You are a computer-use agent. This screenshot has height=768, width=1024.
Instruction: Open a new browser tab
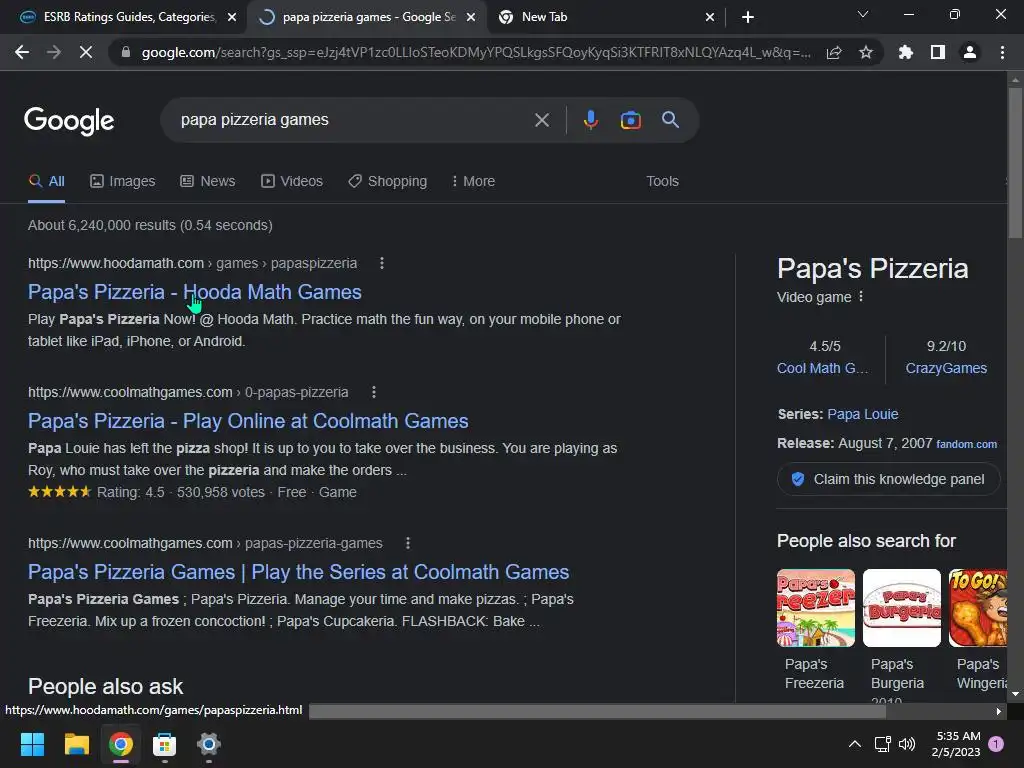pyautogui.click(x=748, y=17)
